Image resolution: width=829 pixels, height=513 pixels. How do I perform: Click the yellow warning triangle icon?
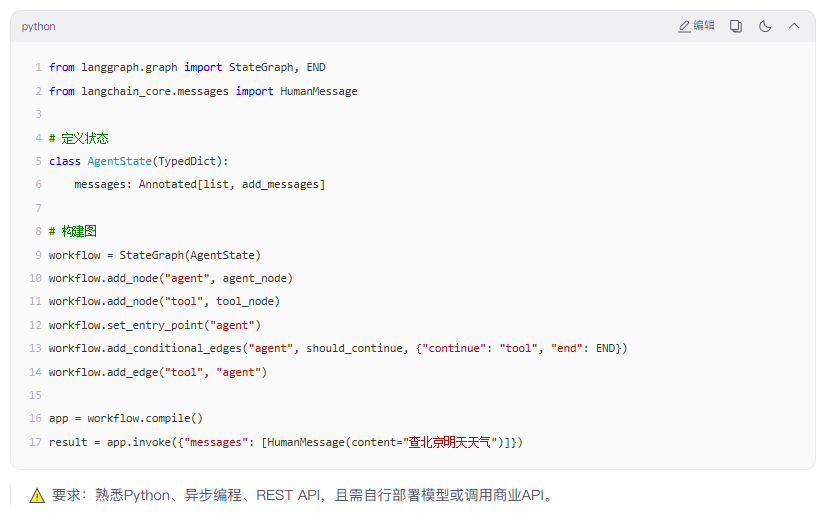[x=37, y=496]
